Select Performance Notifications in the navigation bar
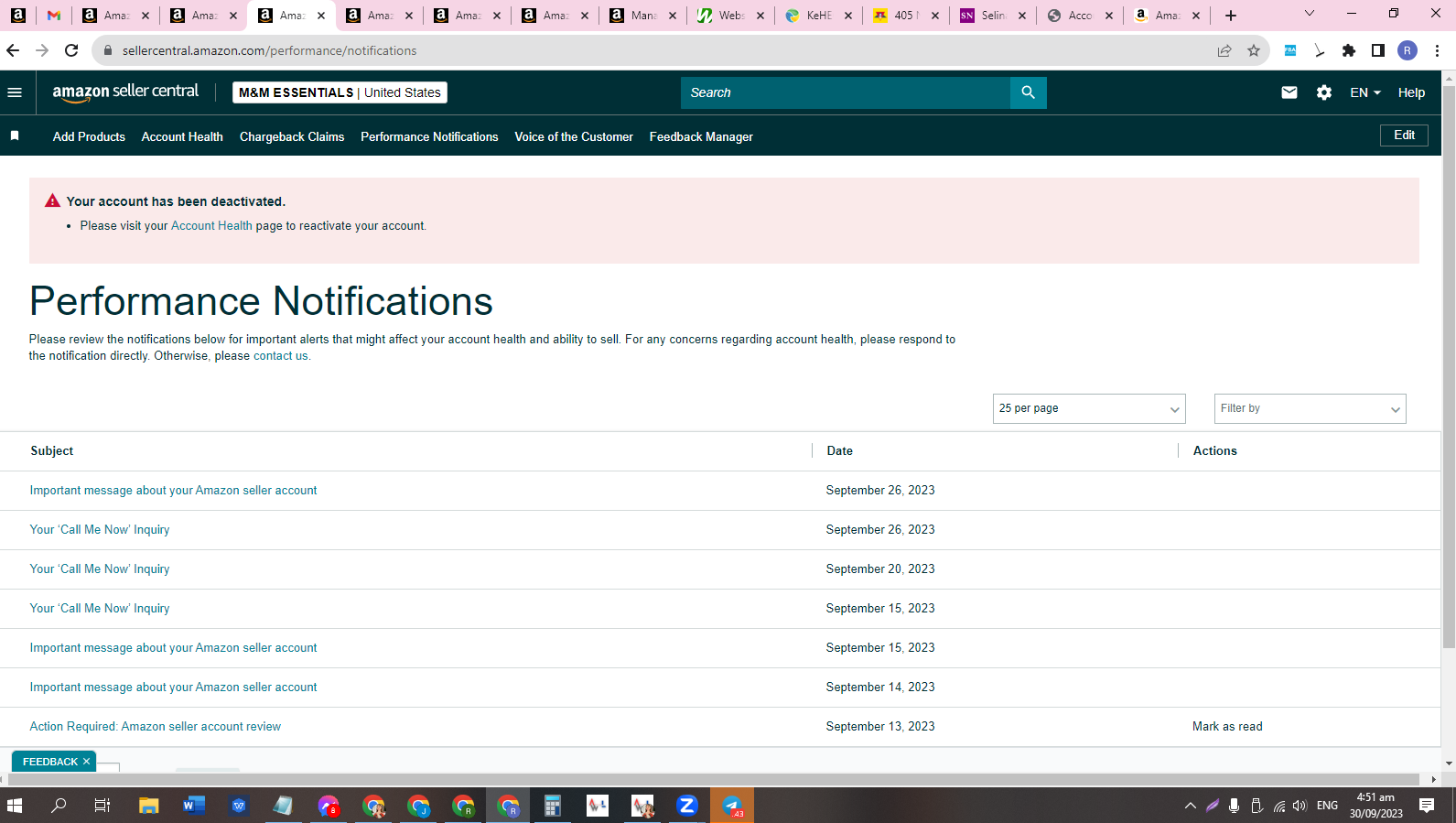This screenshot has width=1456, height=823. pyautogui.click(x=429, y=136)
